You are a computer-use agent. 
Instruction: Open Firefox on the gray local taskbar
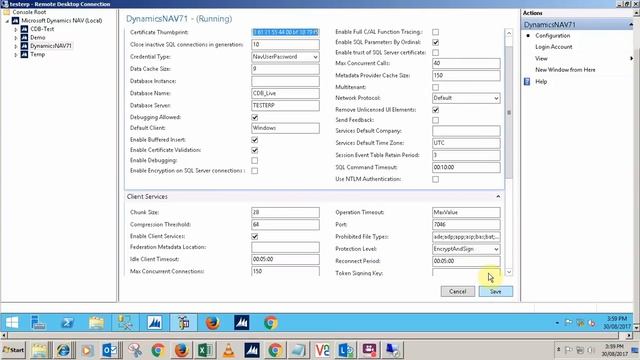(x=181, y=350)
